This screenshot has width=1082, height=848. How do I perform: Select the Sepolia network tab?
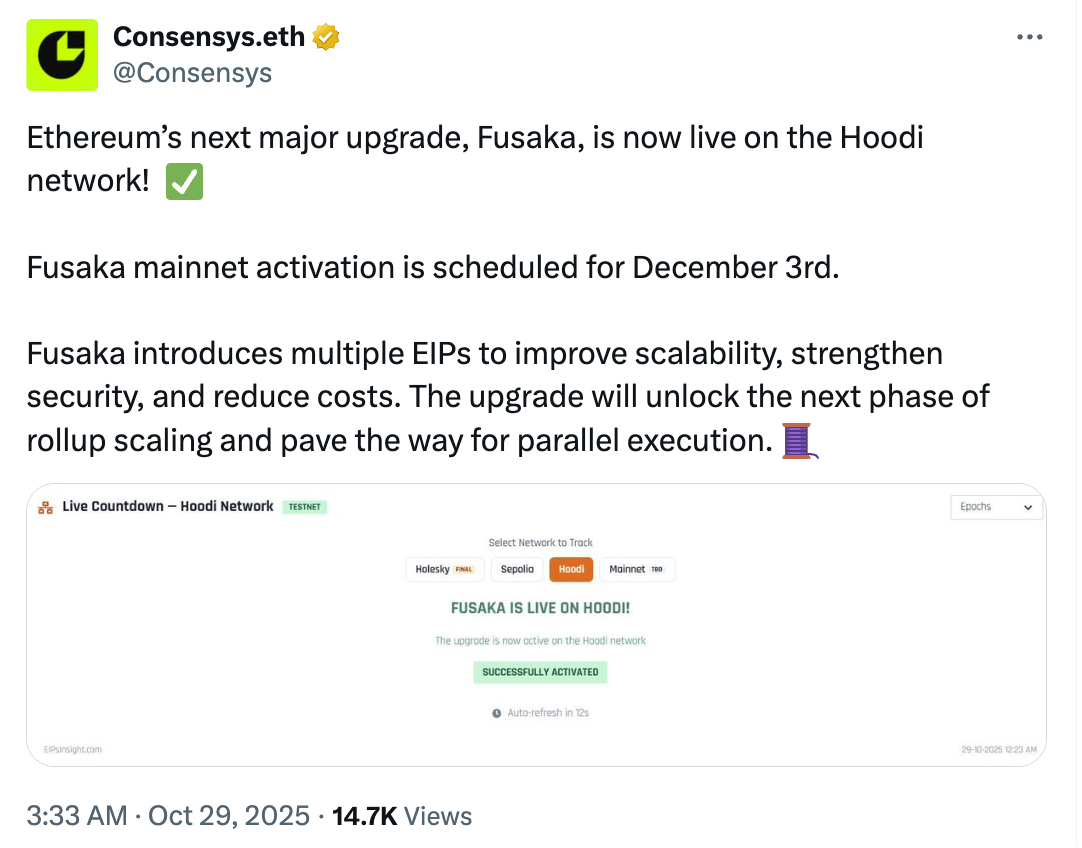(x=518, y=570)
